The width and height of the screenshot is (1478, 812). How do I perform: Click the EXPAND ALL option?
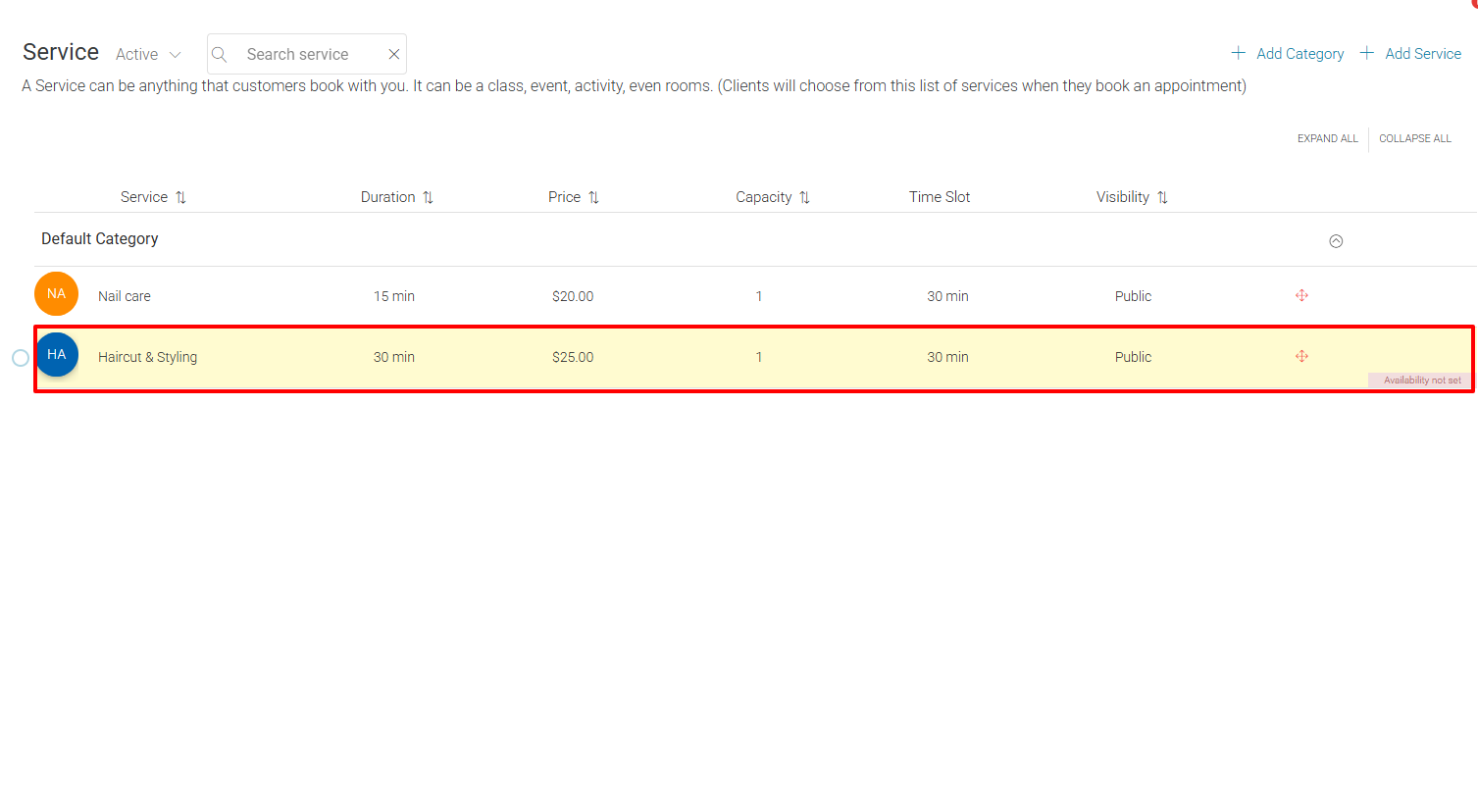(1327, 138)
